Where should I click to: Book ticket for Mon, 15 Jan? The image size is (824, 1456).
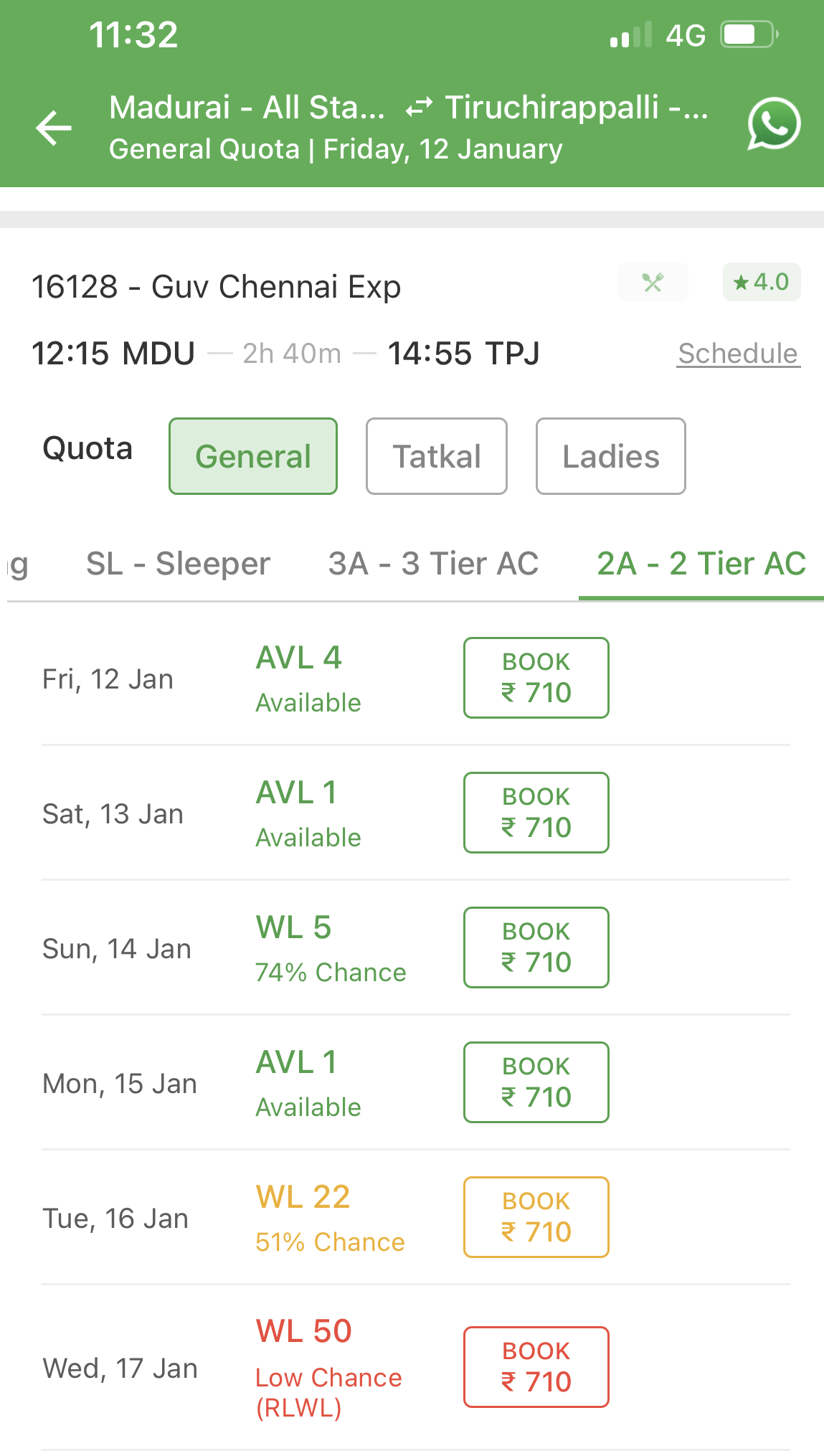536,1082
